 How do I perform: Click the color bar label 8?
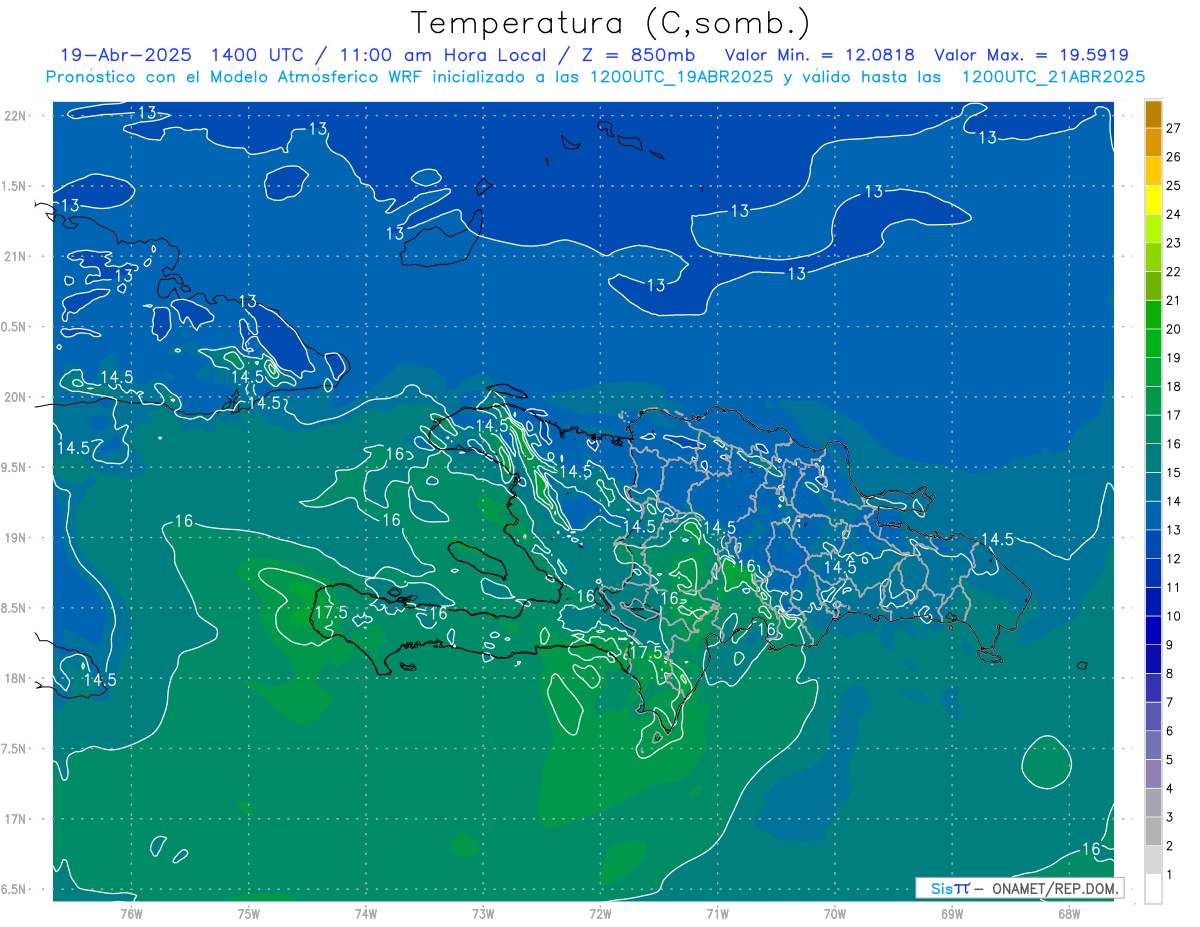tap(1170, 673)
